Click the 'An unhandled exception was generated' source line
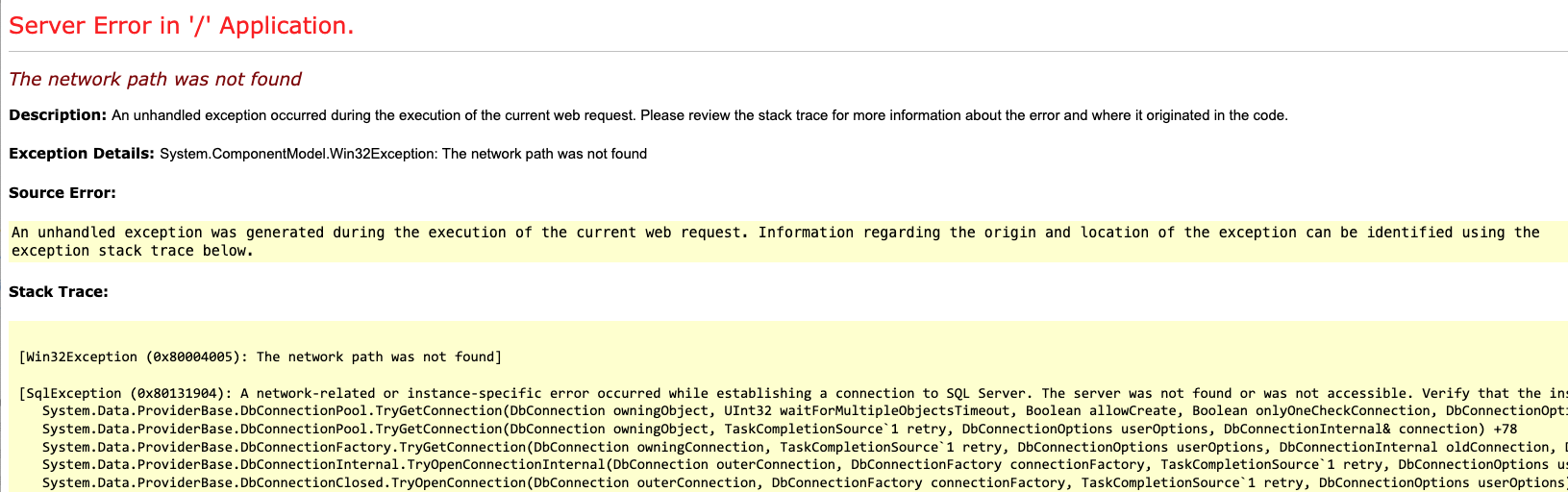Image resolution: width=1568 pixels, height=492 pixels. coord(383,233)
